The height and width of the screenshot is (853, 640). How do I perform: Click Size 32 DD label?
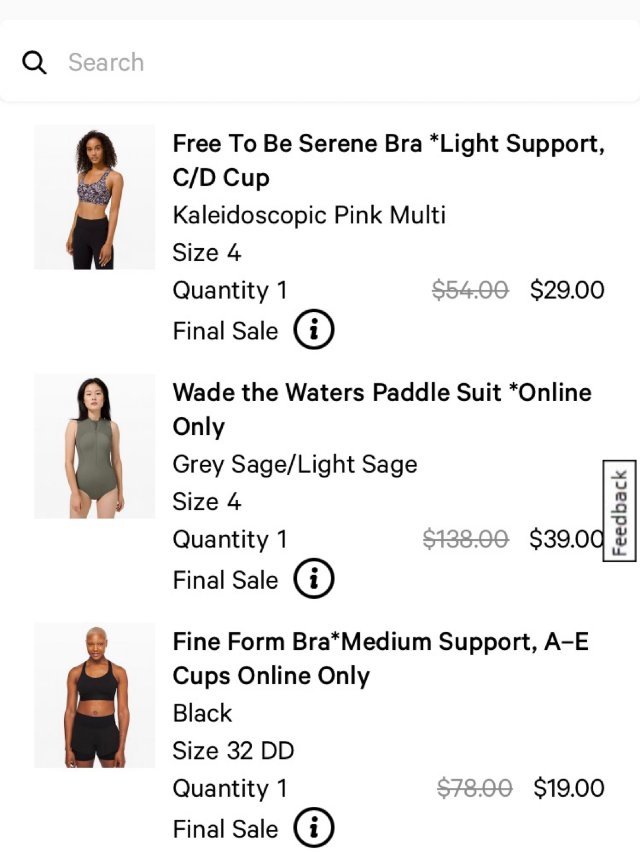(233, 751)
